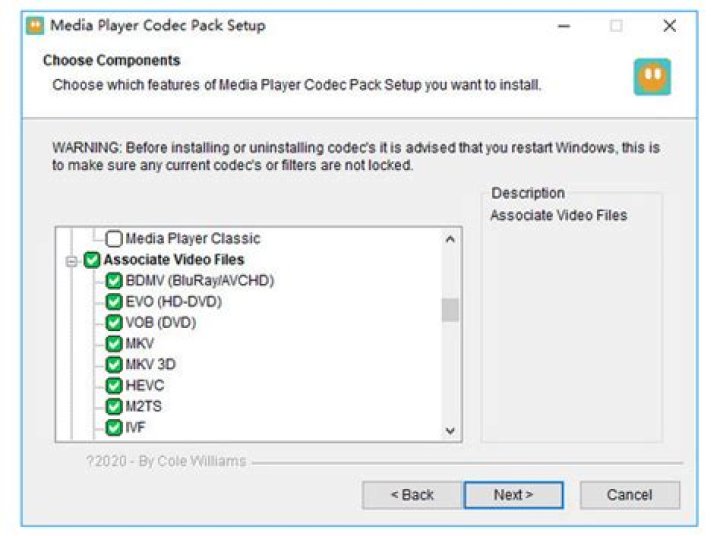Uncheck the IVF checkbox

point(114,428)
